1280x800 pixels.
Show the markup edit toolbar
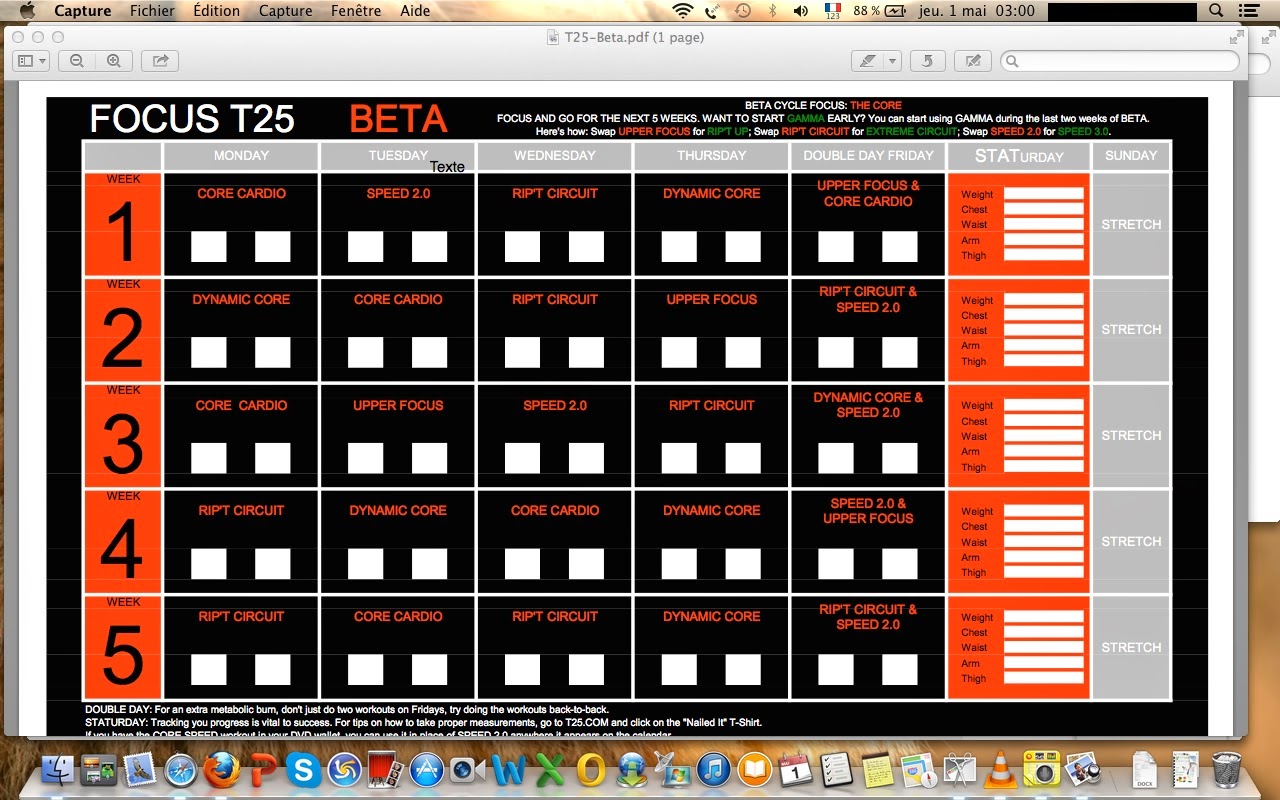(972, 61)
